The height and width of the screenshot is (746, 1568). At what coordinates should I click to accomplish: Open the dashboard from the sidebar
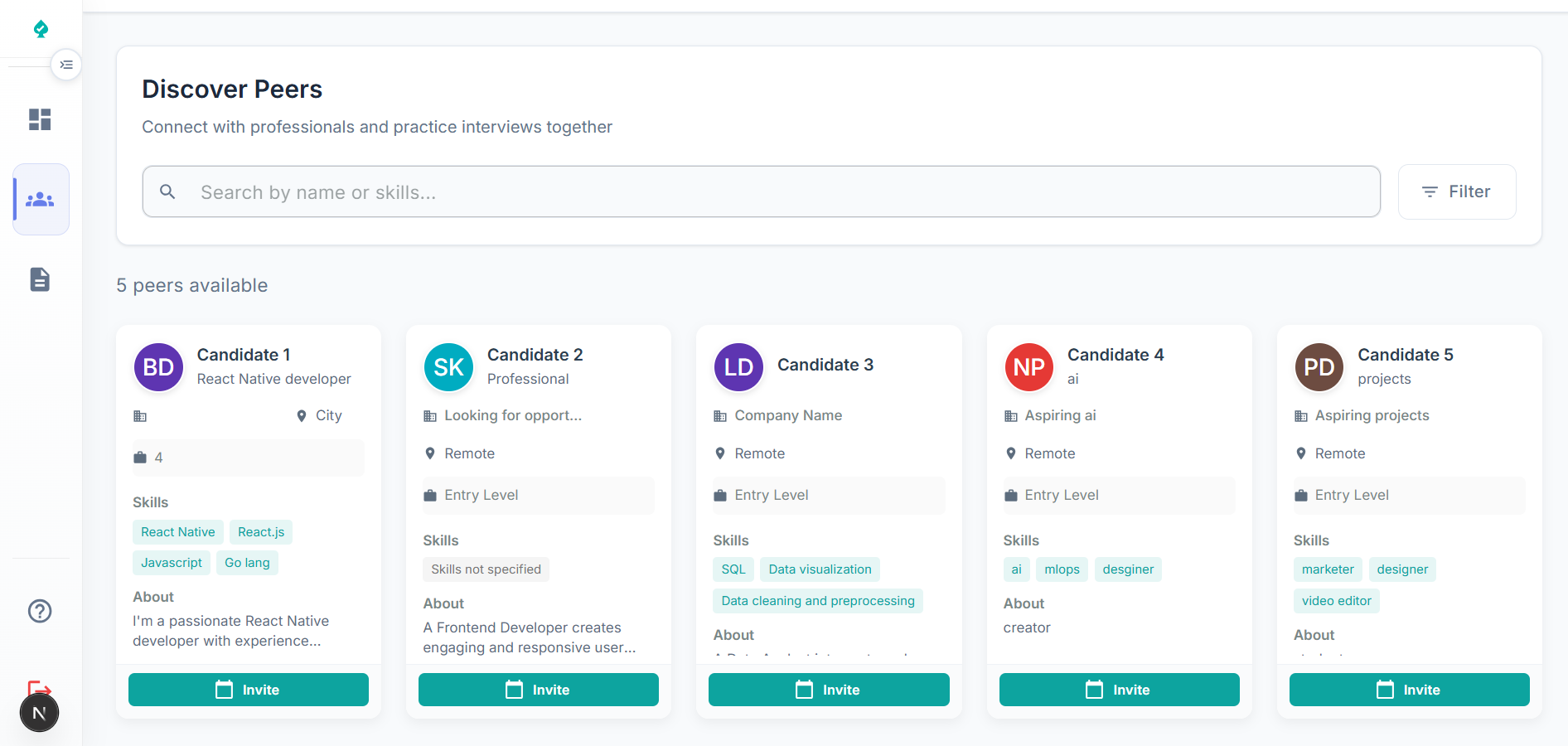40,119
